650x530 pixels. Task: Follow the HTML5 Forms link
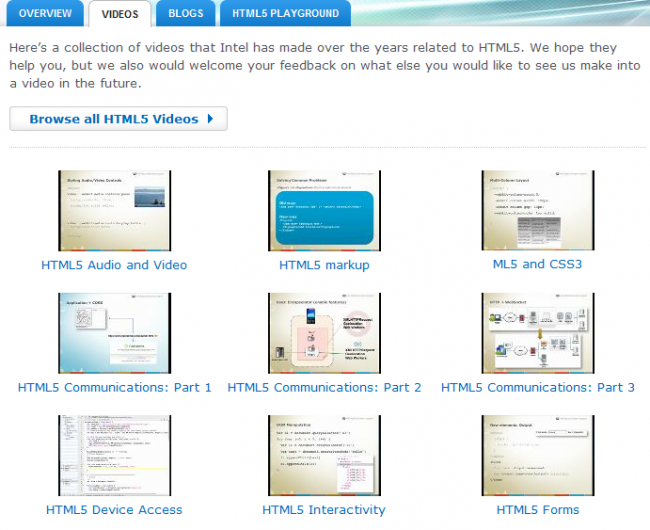coord(538,510)
